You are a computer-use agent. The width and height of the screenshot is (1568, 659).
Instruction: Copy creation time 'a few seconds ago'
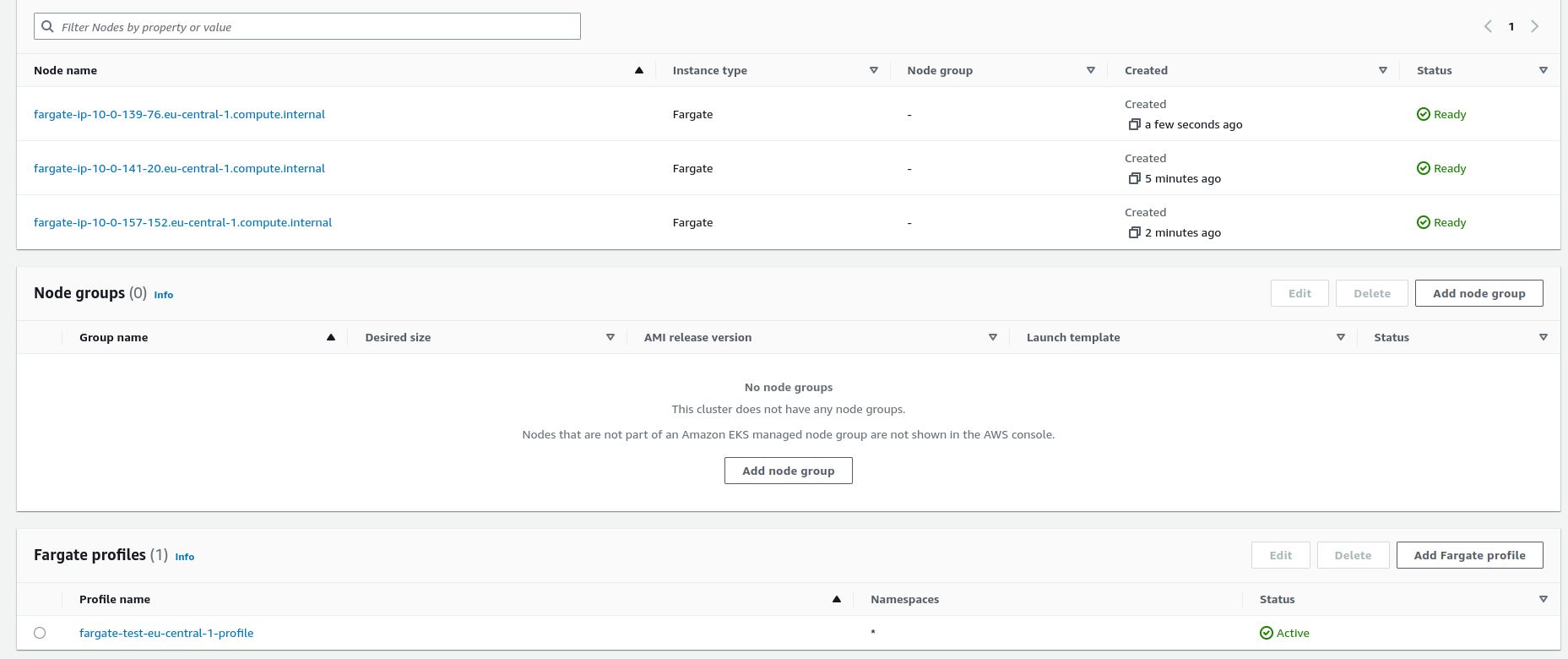coord(1135,124)
